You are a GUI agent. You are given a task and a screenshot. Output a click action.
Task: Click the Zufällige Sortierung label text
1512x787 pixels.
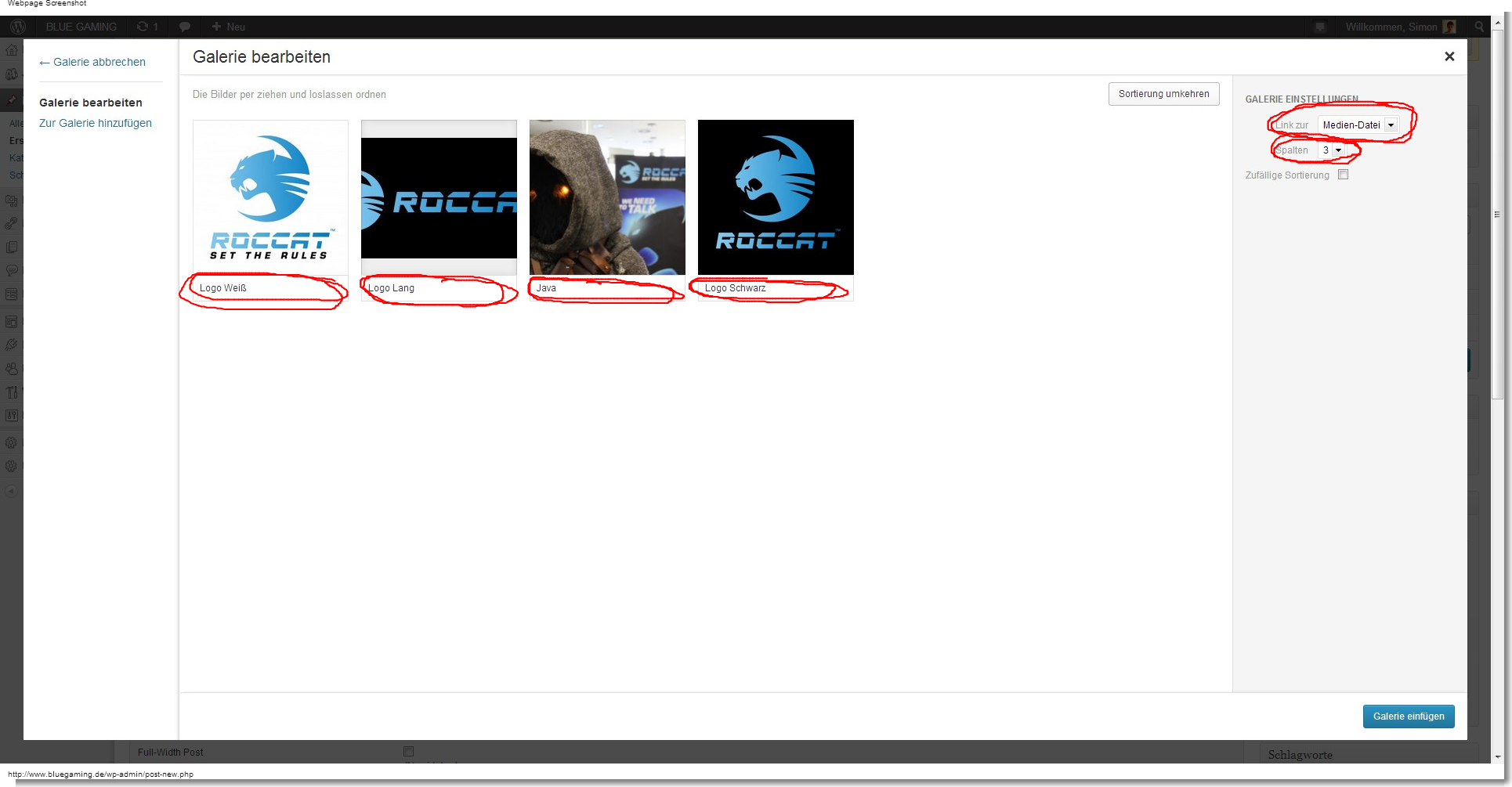pos(1287,175)
